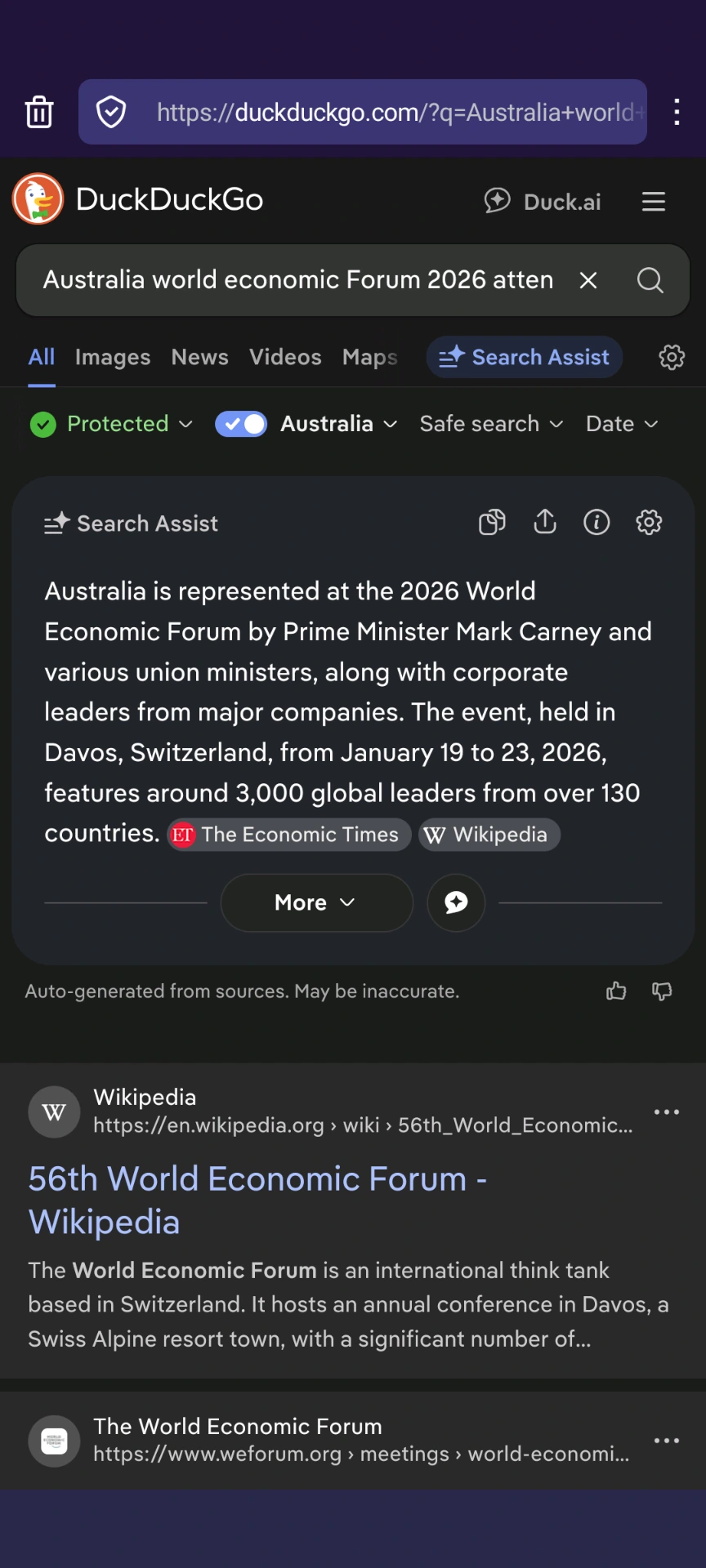Open the privacy shield in address bar
706x1568 pixels.
110,112
